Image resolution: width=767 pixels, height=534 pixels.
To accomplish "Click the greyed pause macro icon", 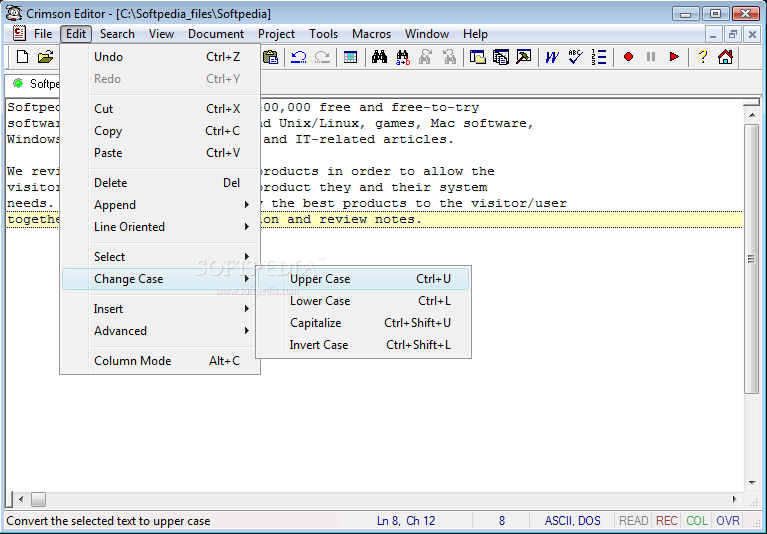I will point(651,57).
